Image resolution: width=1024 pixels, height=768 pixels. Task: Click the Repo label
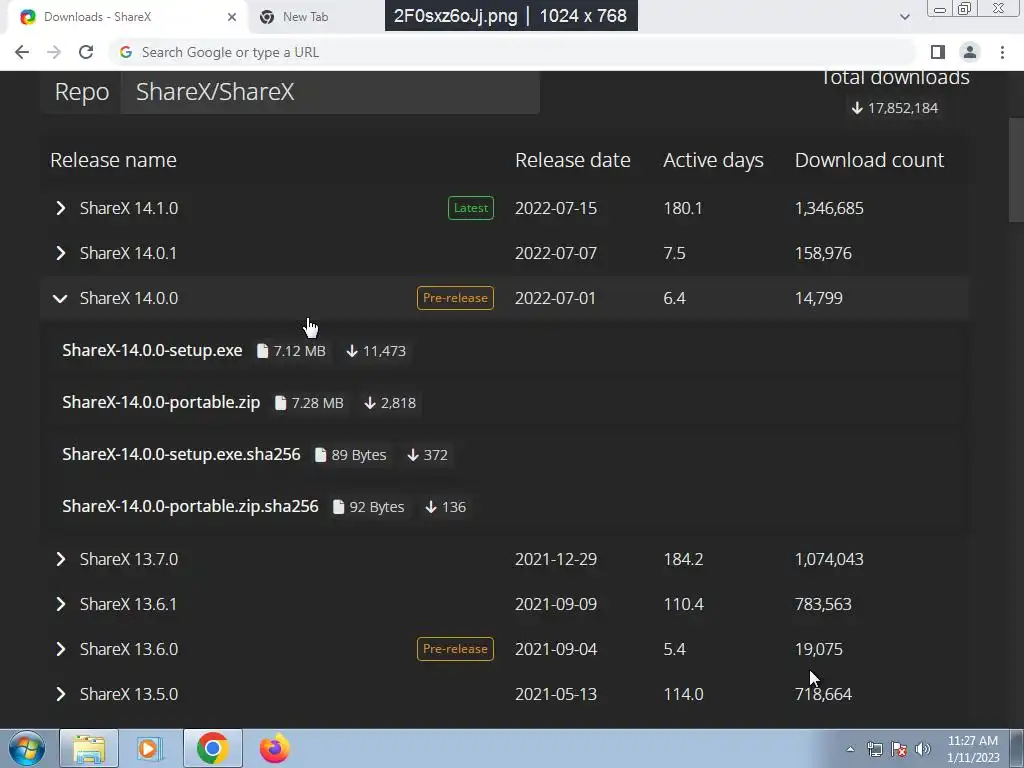point(82,92)
